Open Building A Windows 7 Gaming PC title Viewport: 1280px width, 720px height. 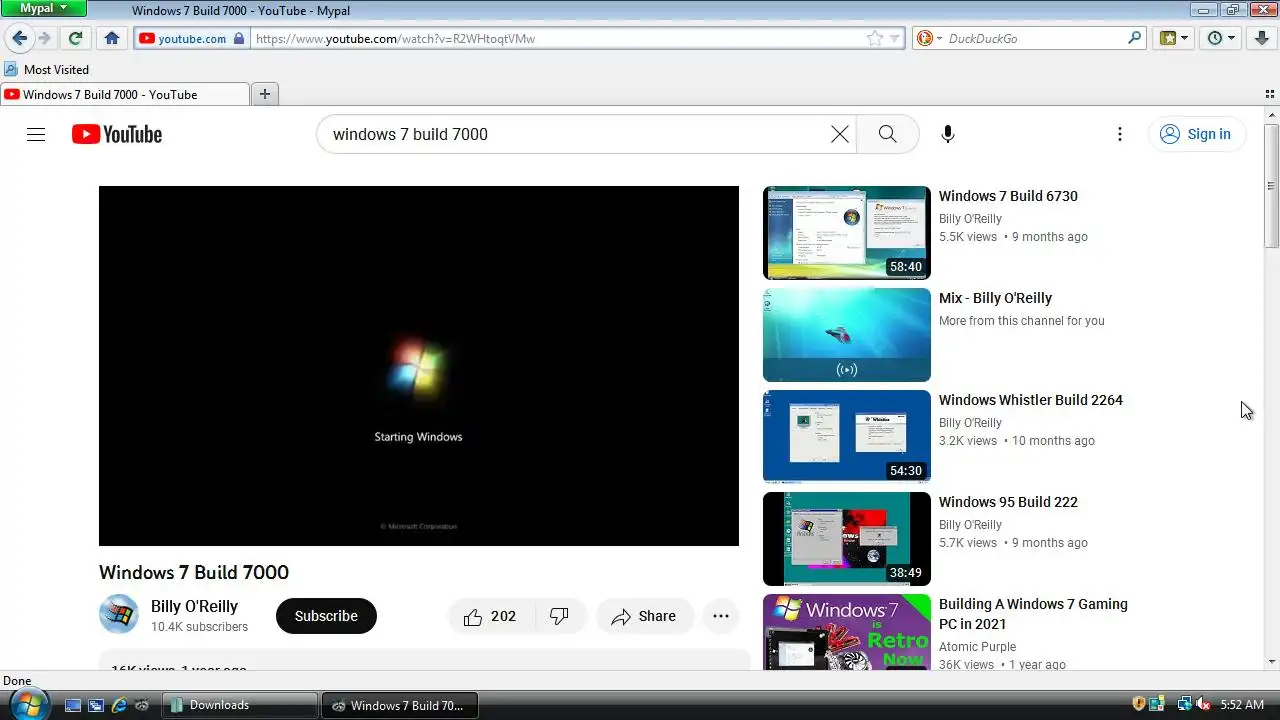(1033, 613)
